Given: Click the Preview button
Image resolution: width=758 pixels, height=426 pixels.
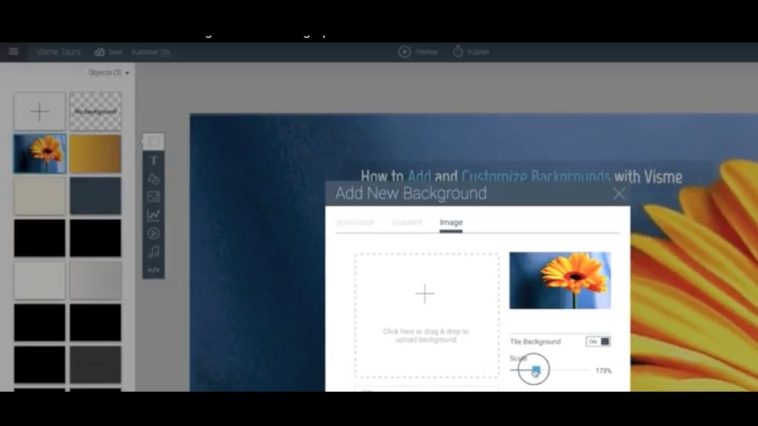Looking at the screenshot, I should (x=418, y=52).
